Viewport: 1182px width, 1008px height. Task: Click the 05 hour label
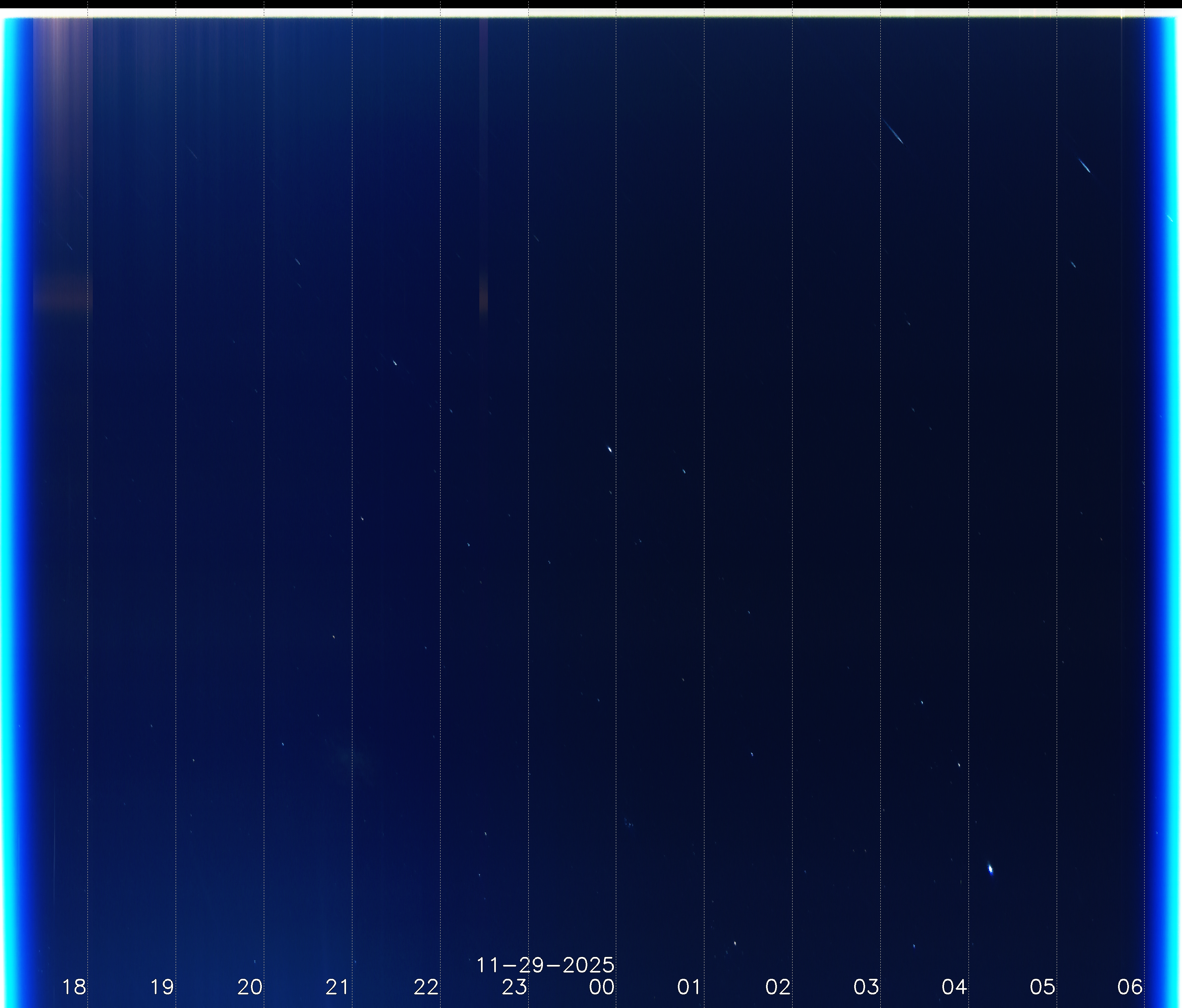[1042, 987]
